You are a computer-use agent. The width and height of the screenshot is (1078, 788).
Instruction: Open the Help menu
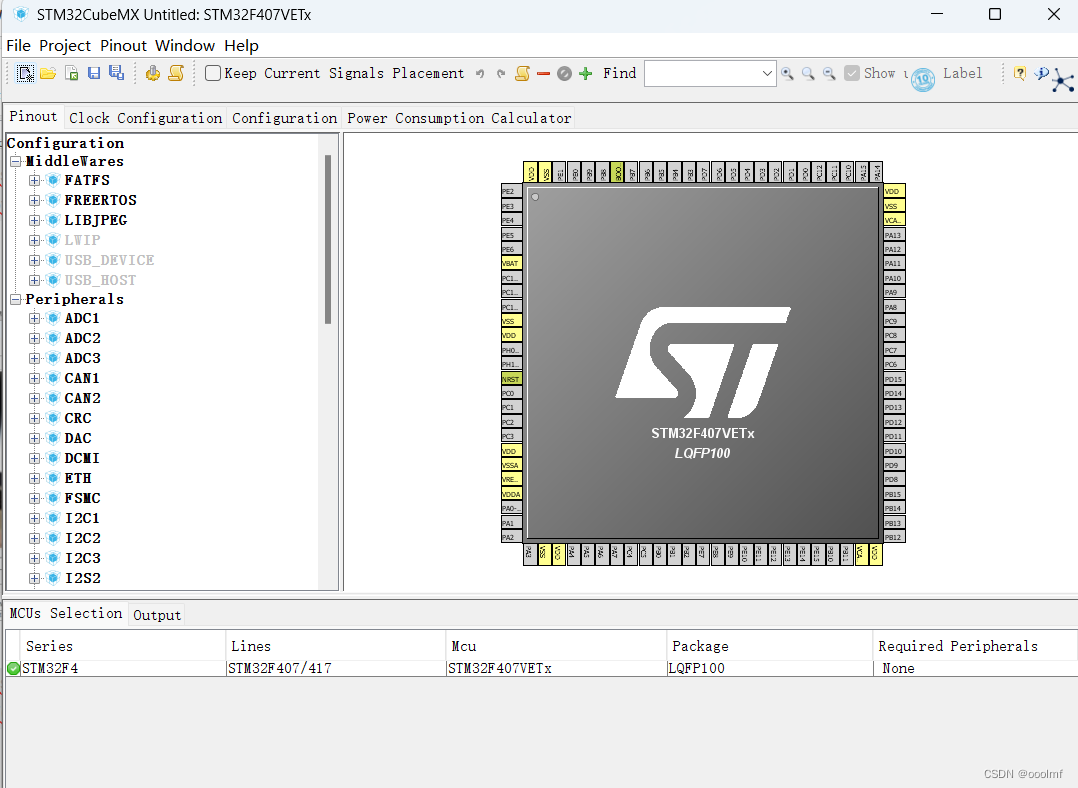pyautogui.click(x=241, y=46)
